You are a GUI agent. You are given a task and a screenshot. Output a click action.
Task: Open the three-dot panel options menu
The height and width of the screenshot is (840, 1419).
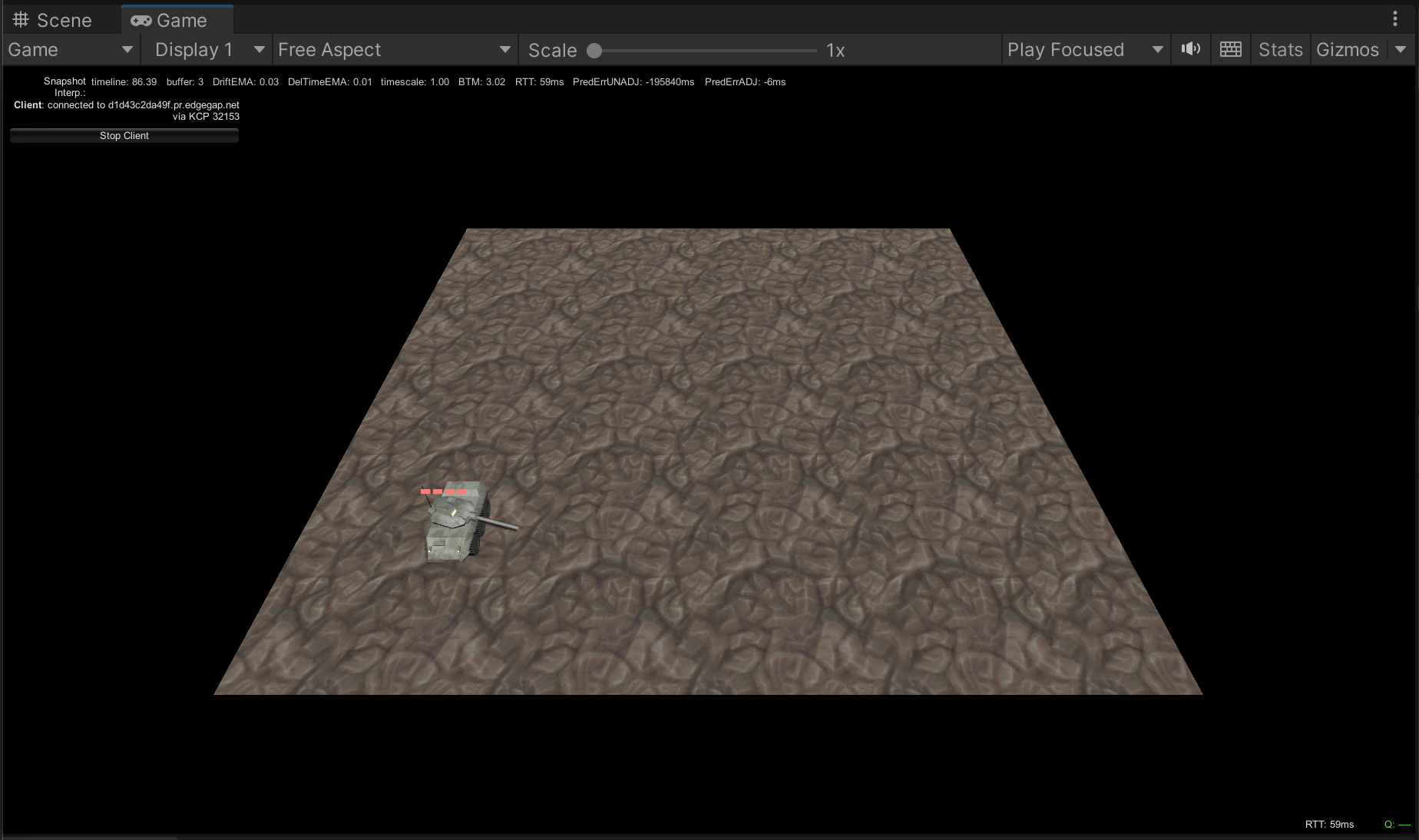(1395, 19)
